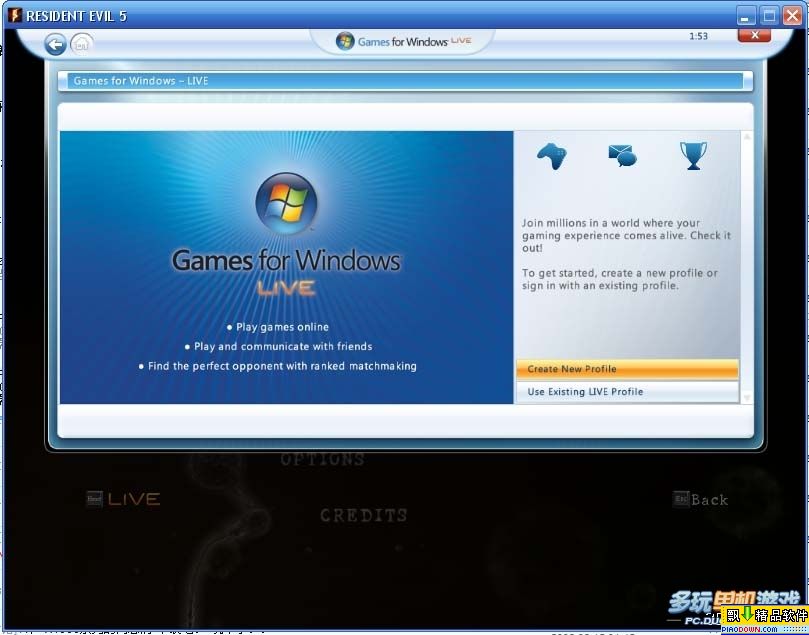
Task: Go back with the blue arrow button
Action: coord(55,44)
